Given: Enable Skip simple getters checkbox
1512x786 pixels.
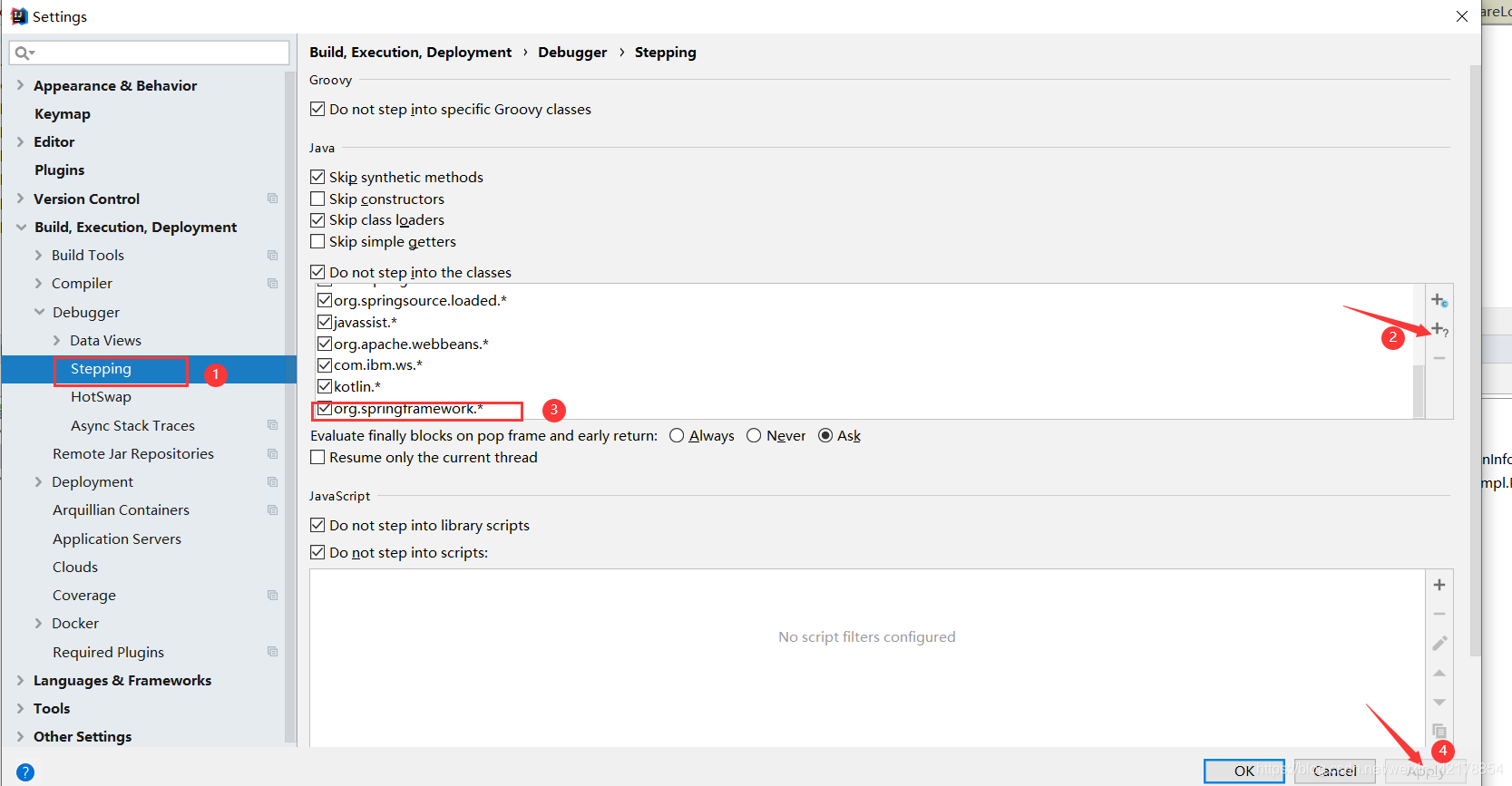Looking at the screenshot, I should [x=317, y=241].
